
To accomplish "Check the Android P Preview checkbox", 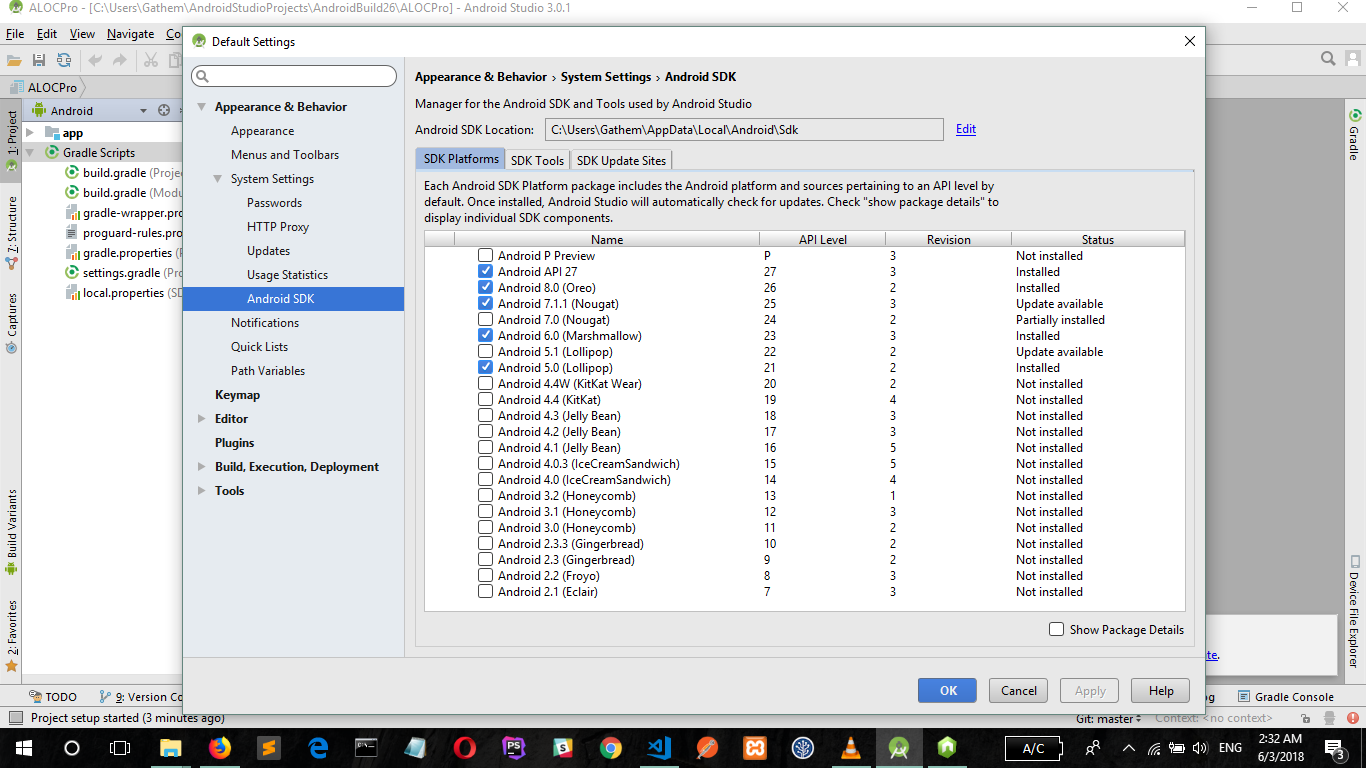I will point(485,256).
